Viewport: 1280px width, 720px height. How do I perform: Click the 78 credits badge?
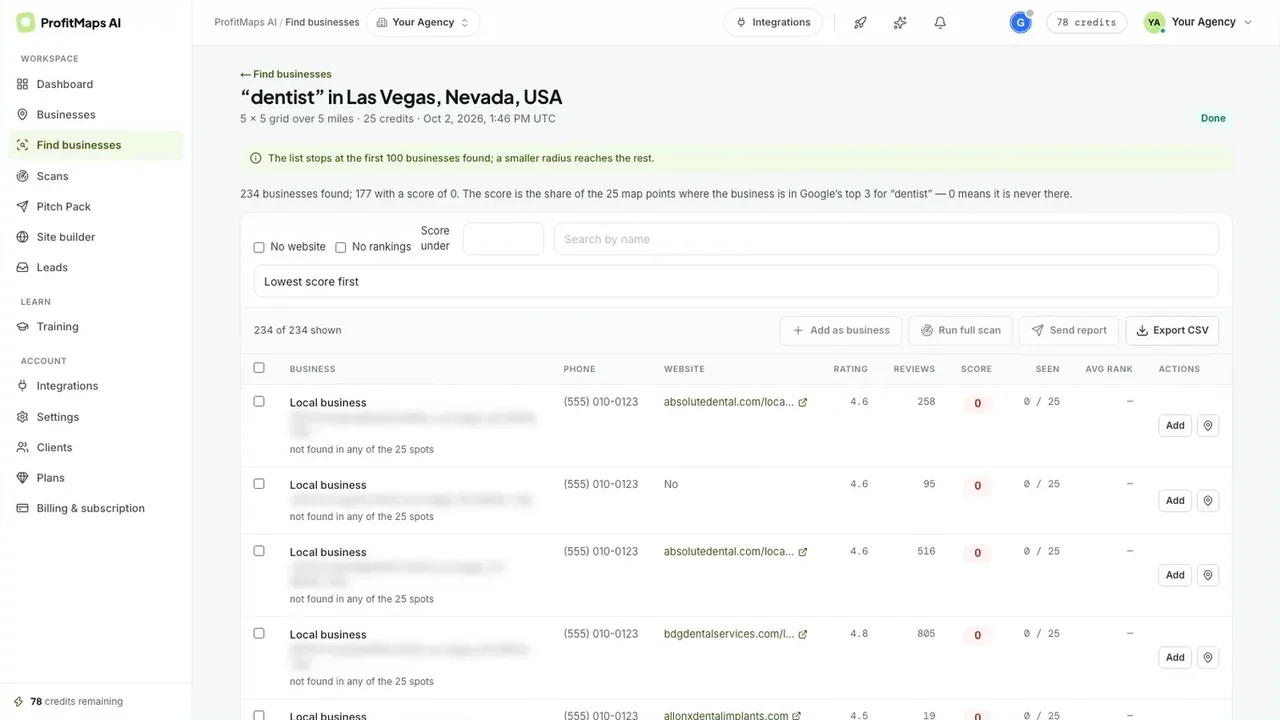pos(1087,22)
